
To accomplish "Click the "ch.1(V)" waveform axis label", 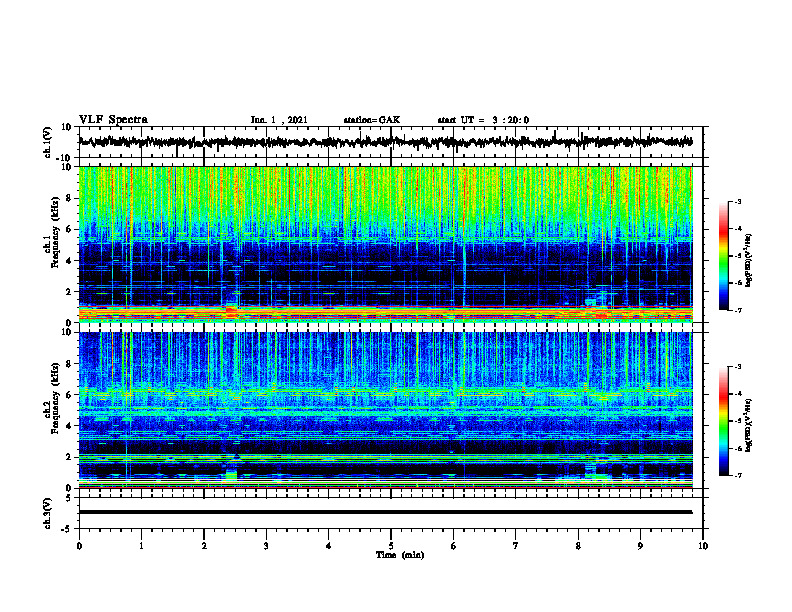I will (48, 142).
